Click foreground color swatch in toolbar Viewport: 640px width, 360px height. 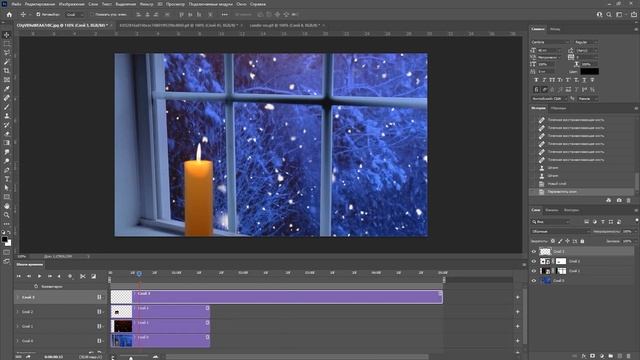(x=4, y=239)
